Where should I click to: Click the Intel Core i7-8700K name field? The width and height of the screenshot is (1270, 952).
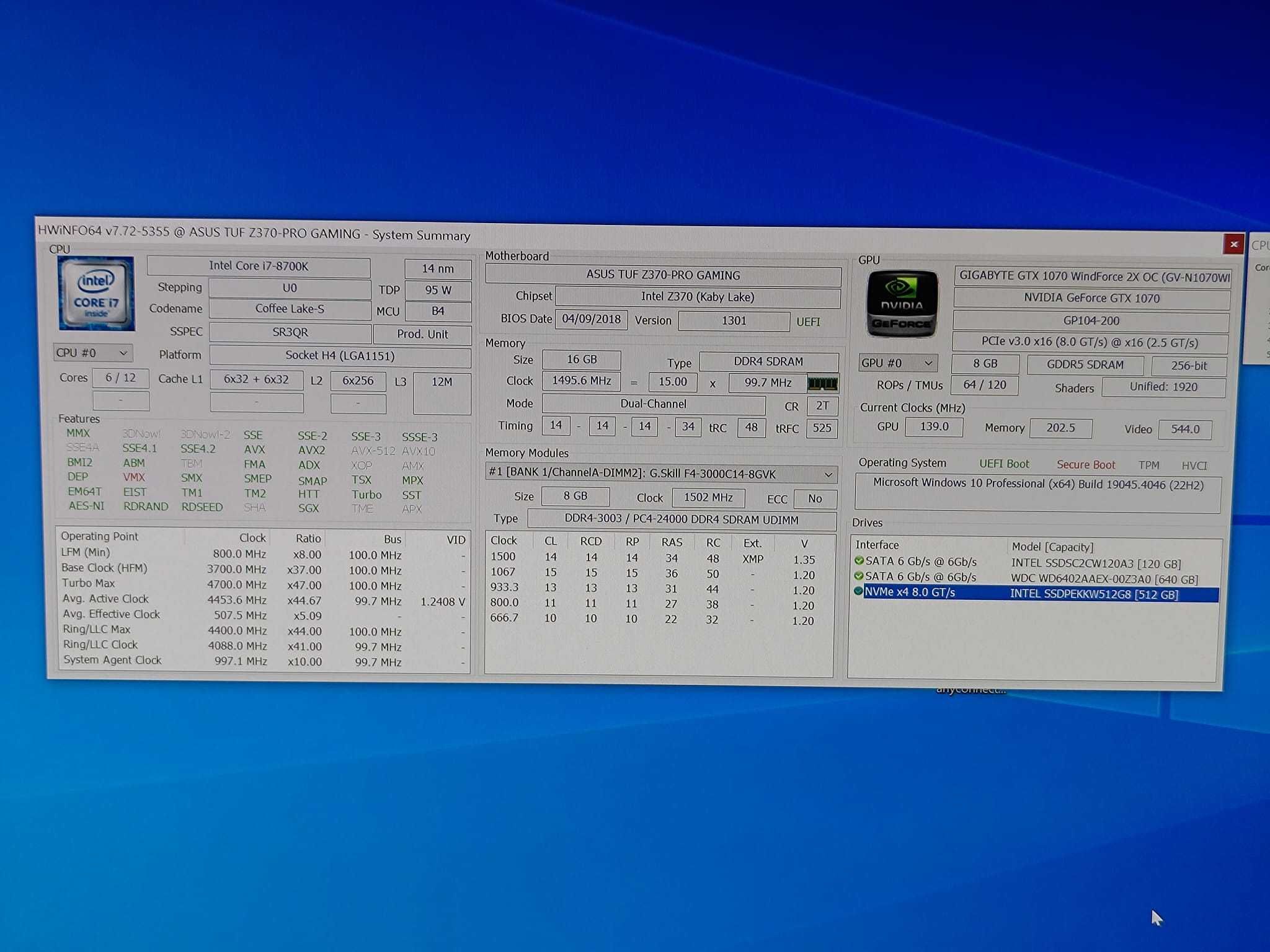point(259,267)
